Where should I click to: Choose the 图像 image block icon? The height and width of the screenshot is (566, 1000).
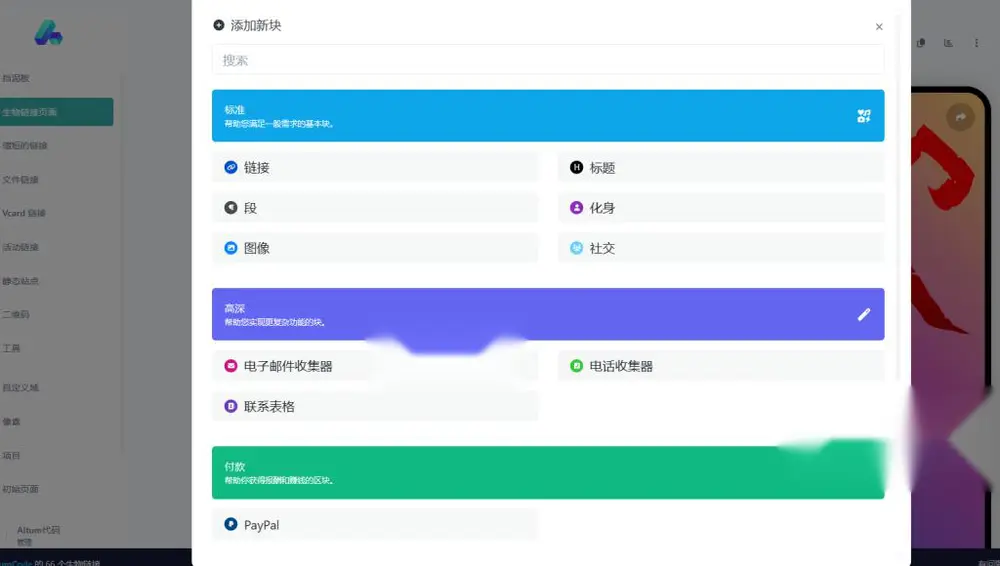coord(231,248)
